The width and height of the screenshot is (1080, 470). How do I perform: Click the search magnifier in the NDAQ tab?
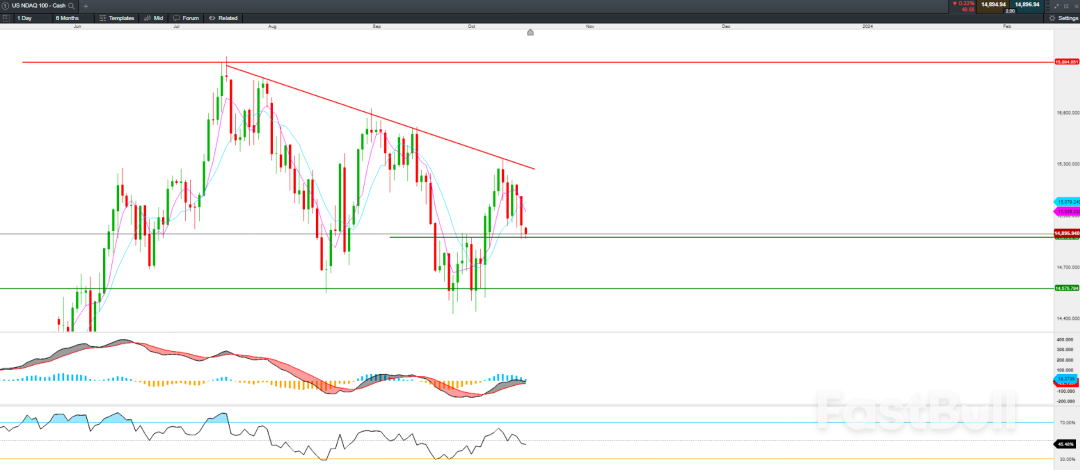(x=71, y=6)
